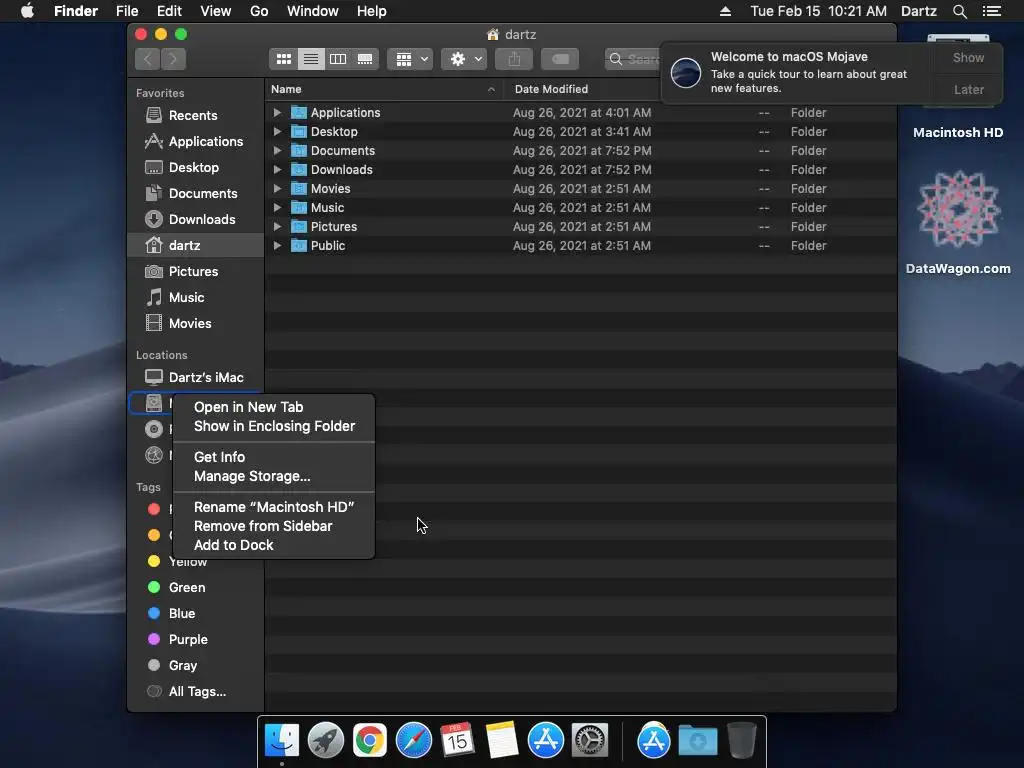Choose Rename "Macintosh HD"

pos(274,507)
